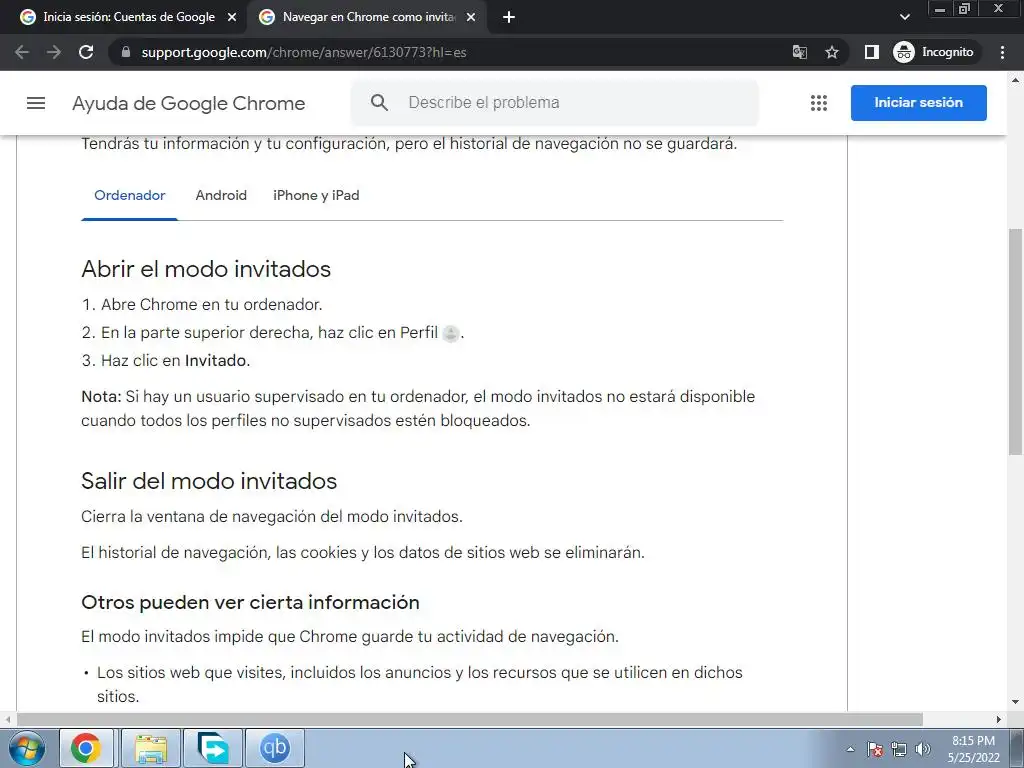1024x768 pixels.
Task: Open the Windows Start menu
Action: [x=27, y=748]
